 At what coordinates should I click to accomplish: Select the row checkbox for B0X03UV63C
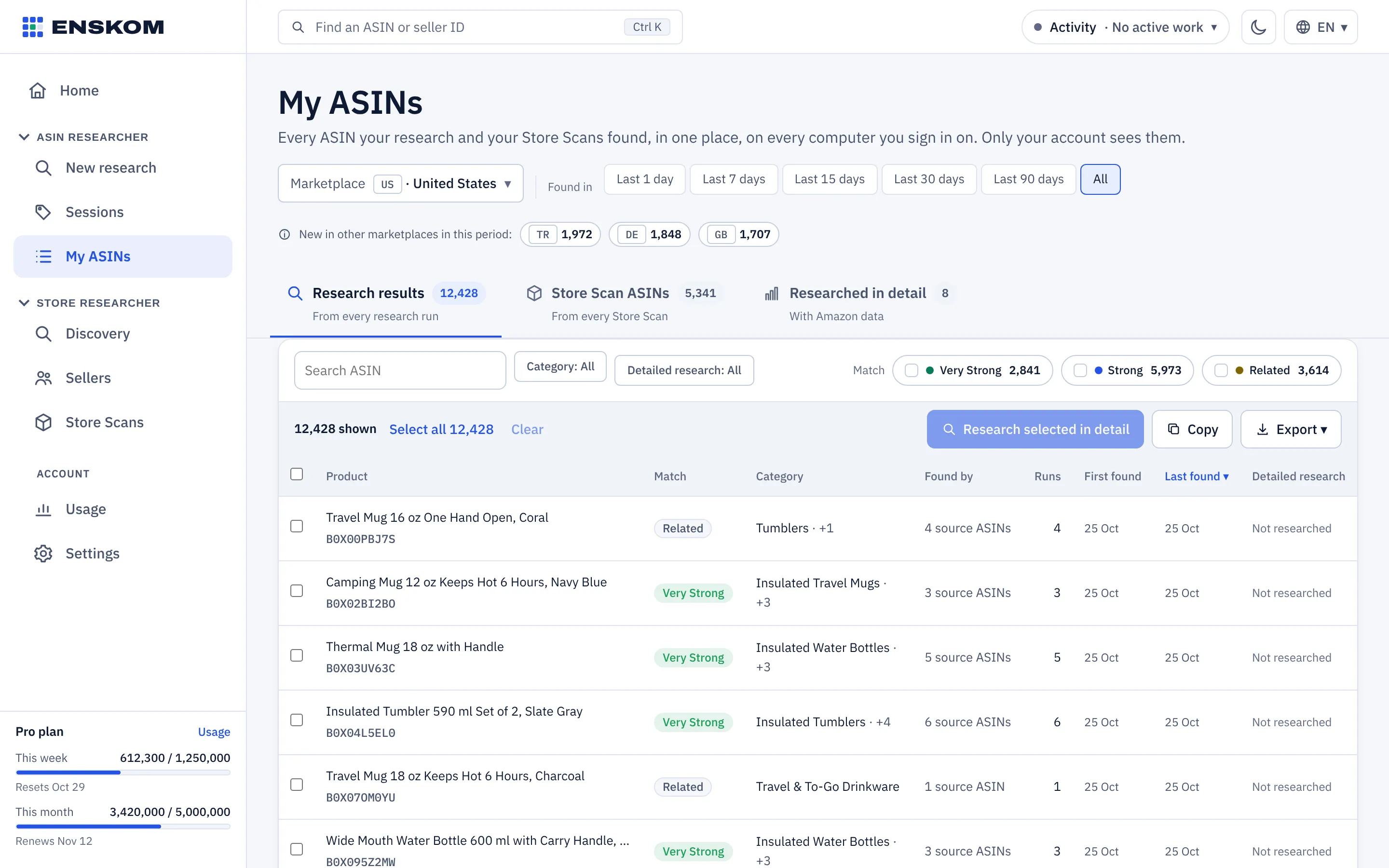[x=297, y=656]
